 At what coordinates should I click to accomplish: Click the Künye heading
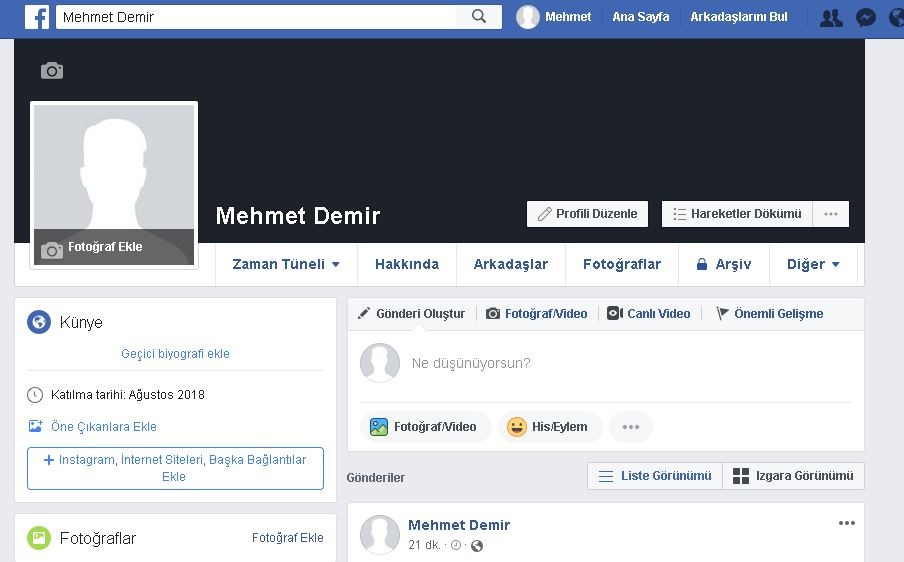pos(81,322)
